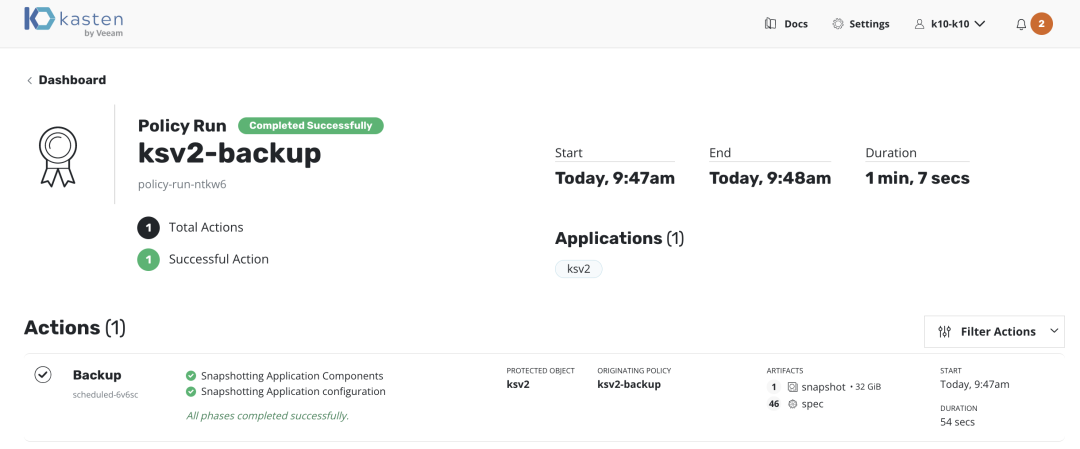Click green check beside Snapshotting Application Components
The width and height of the screenshot is (1080, 449).
pyautogui.click(x=191, y=376)
